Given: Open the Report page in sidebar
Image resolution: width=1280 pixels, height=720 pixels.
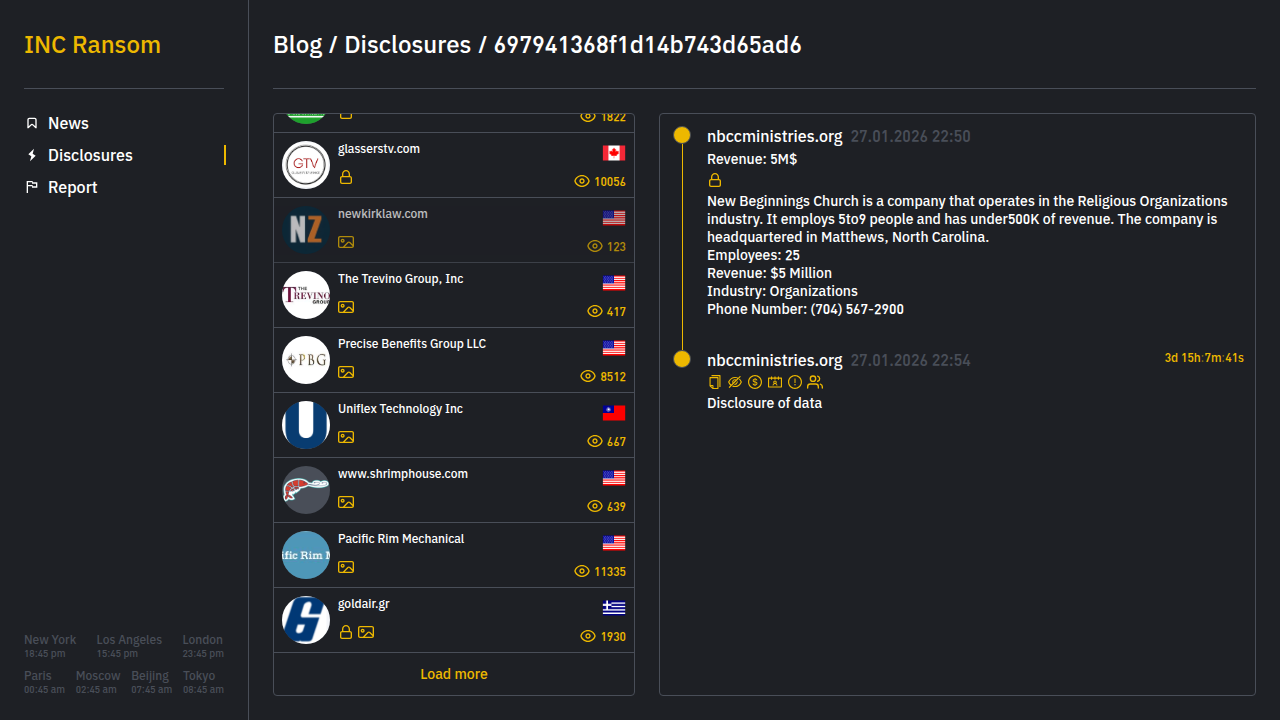Looking at the screenshot, I should (x=72, y=187).
